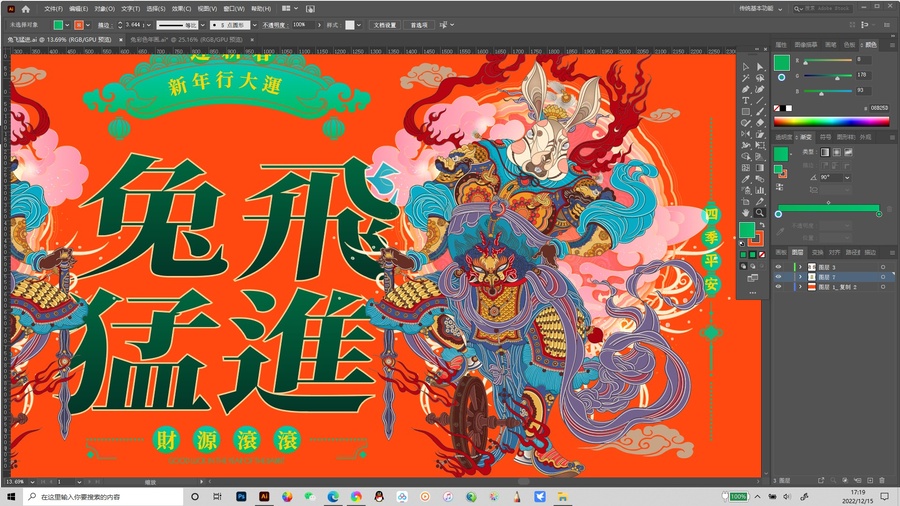Screen dimensions: 900x506
Task: Click 文档设置 button
Action: 385,25
